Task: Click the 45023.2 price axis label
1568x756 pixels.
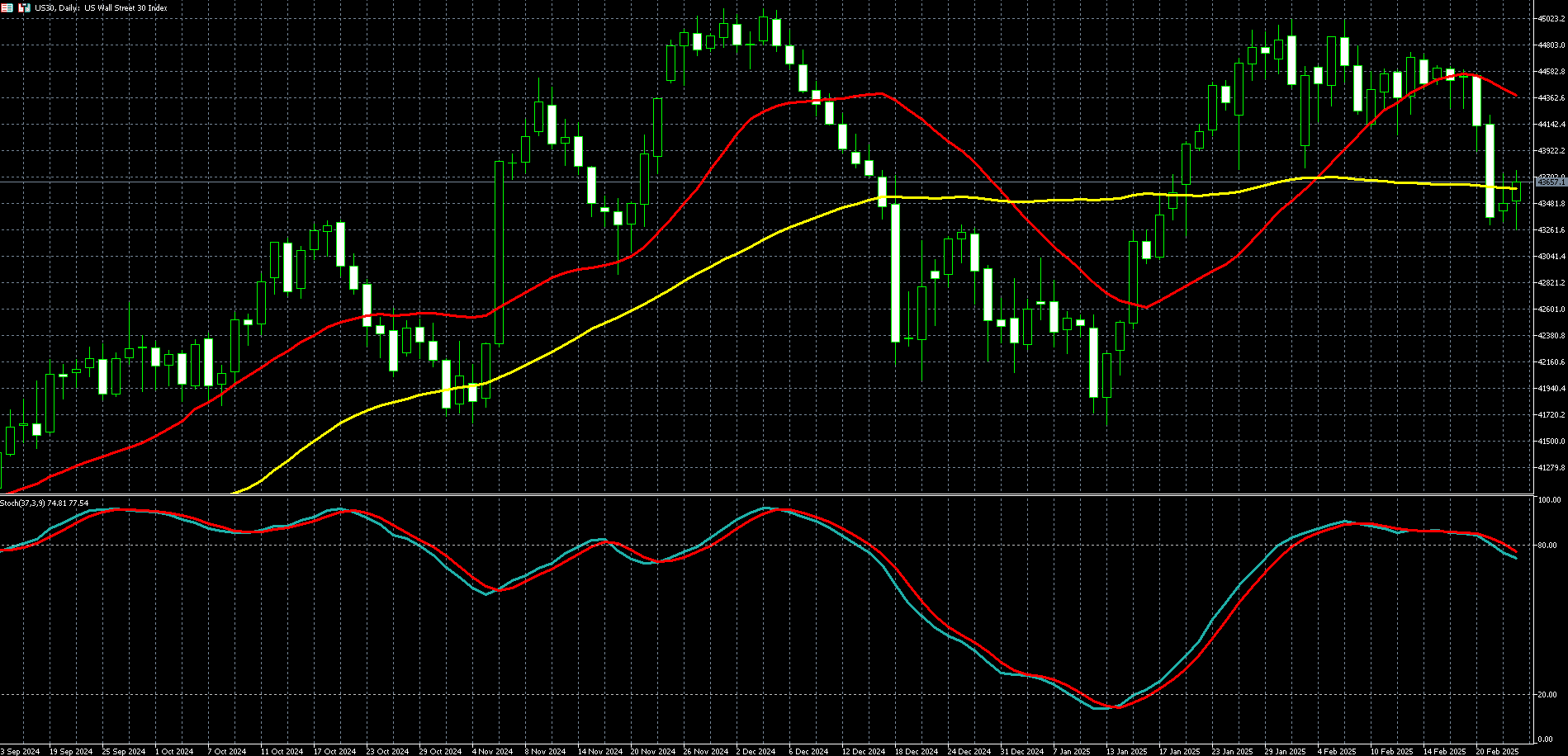Action: 1551,18
